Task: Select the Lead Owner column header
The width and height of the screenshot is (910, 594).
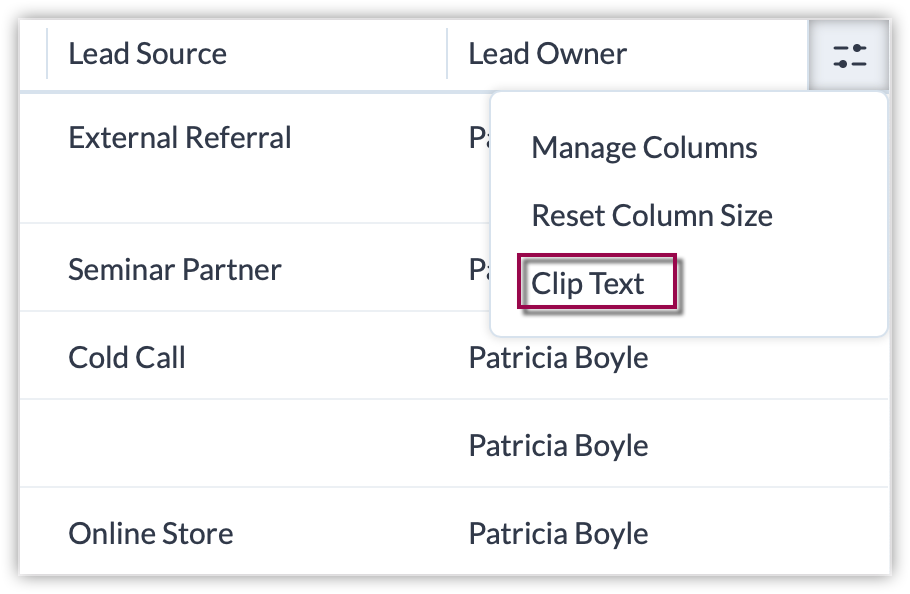Action: 547,54
